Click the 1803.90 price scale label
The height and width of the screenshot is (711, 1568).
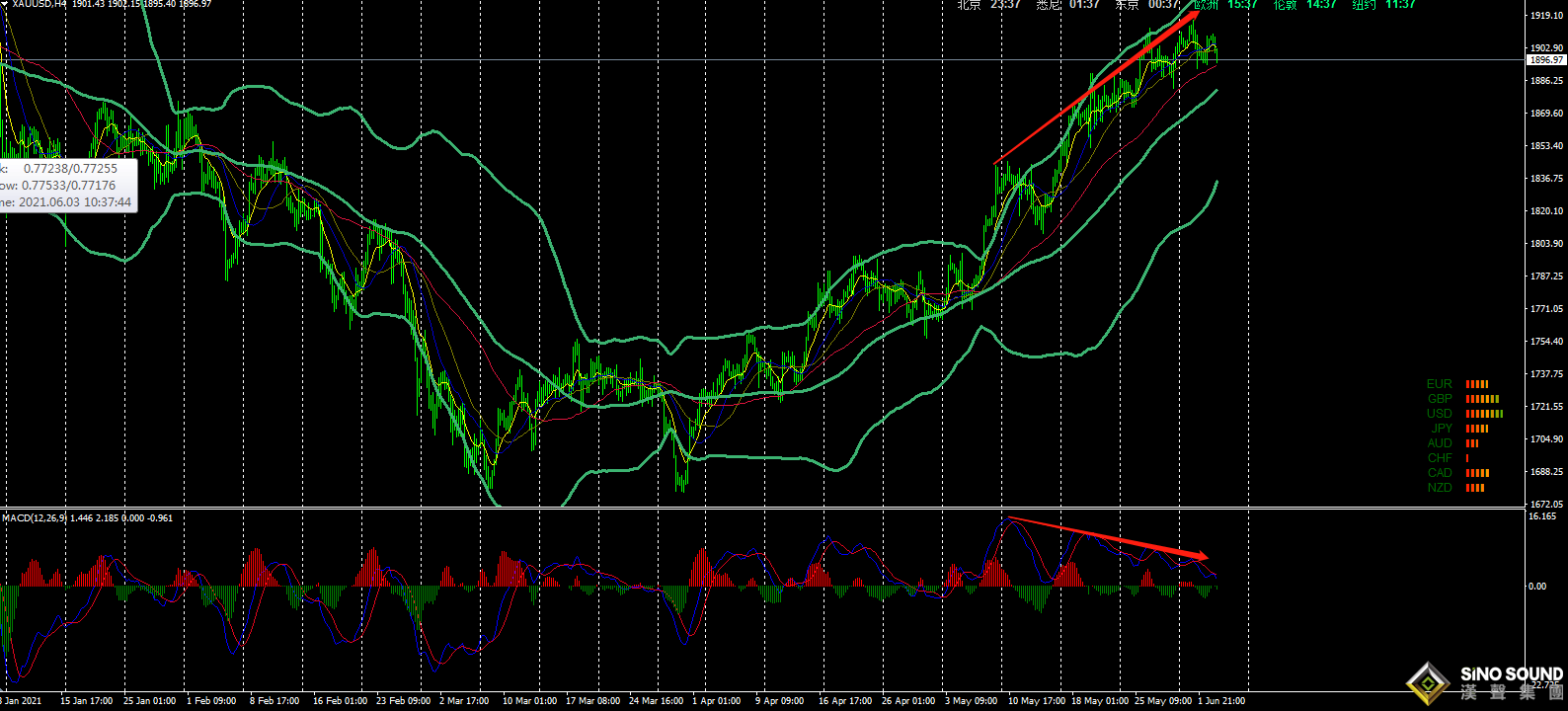(x=1546, y=244)
